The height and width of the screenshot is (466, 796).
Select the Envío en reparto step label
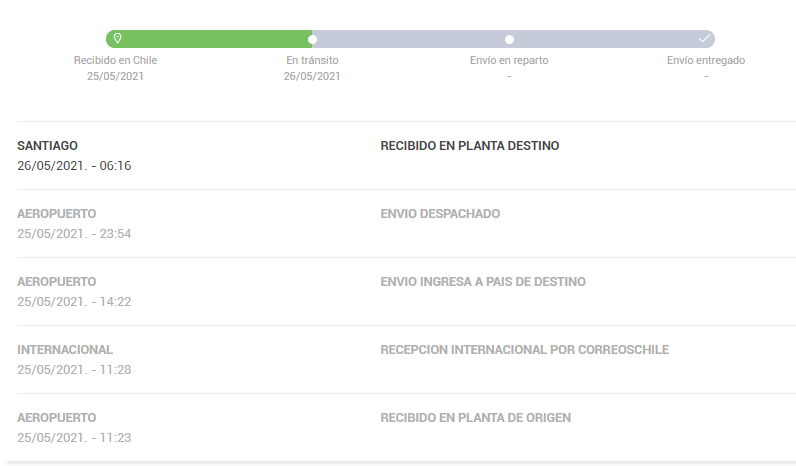509,60
